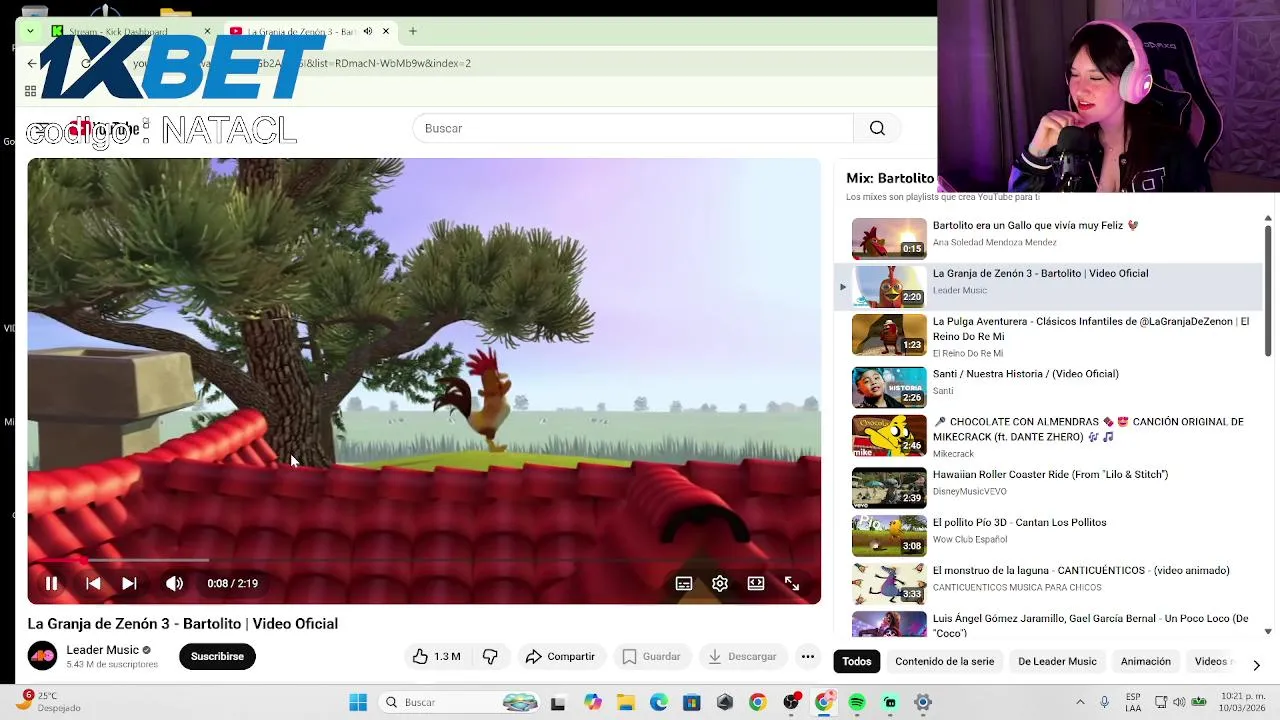The height and width of the screenshot is (720, 1280).
Task: Close the Kick Dashboard tab
Action: coord(208,31)
